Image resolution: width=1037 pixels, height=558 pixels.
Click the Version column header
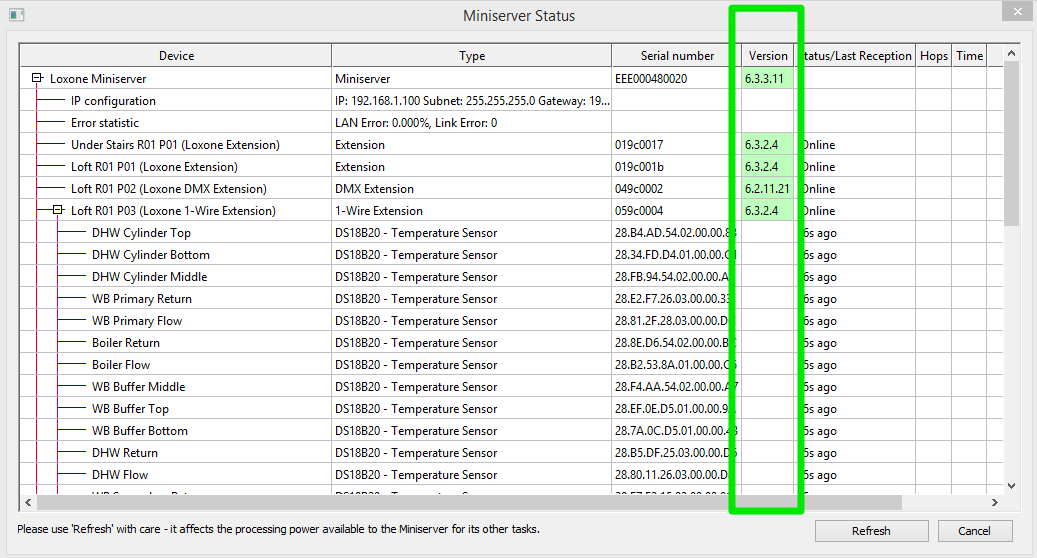[x=768, y=56]
